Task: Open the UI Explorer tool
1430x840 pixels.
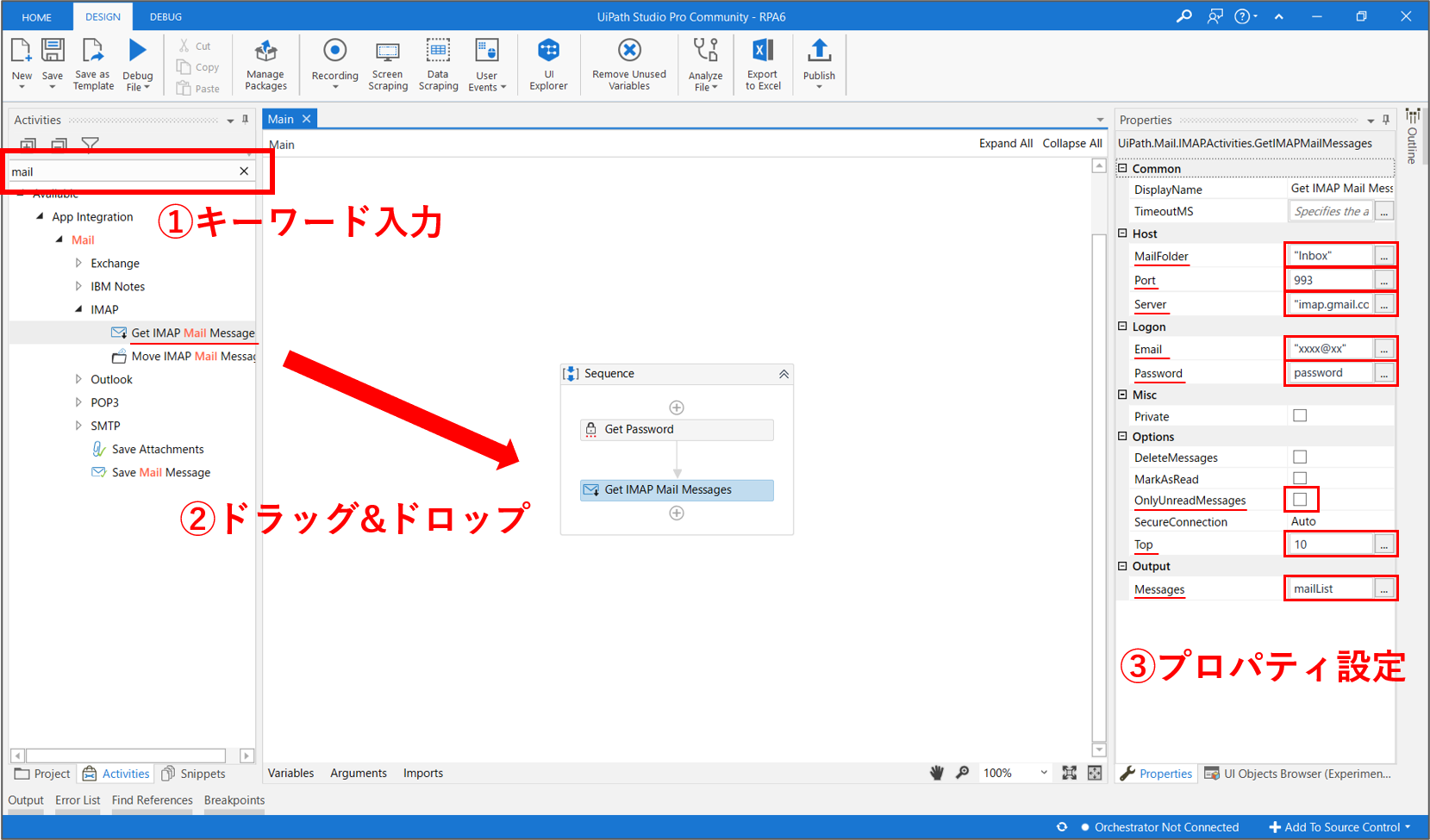Action: pos(548,63)
